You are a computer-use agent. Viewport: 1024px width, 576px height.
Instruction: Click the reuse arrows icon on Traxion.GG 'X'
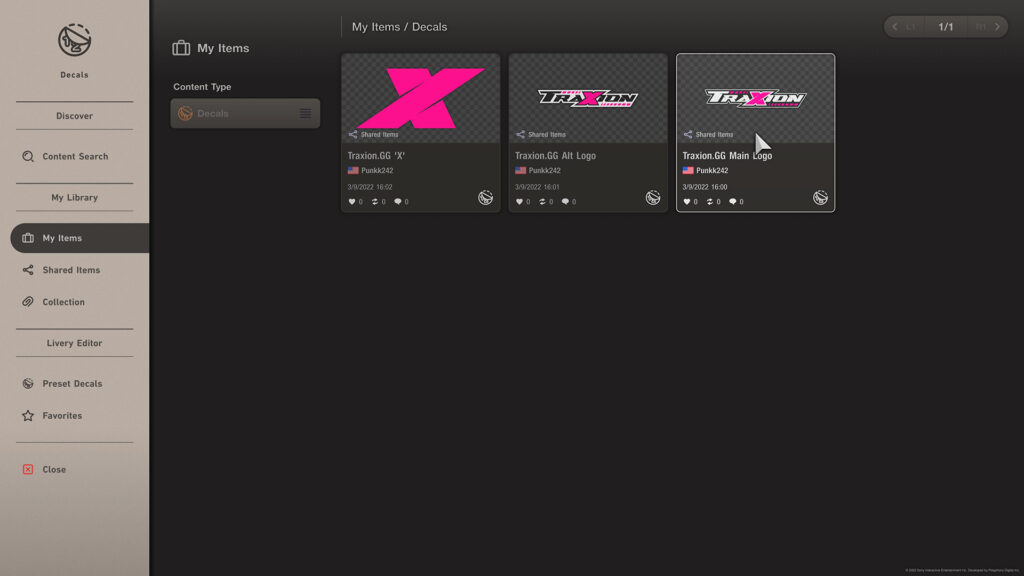[375, 202]
